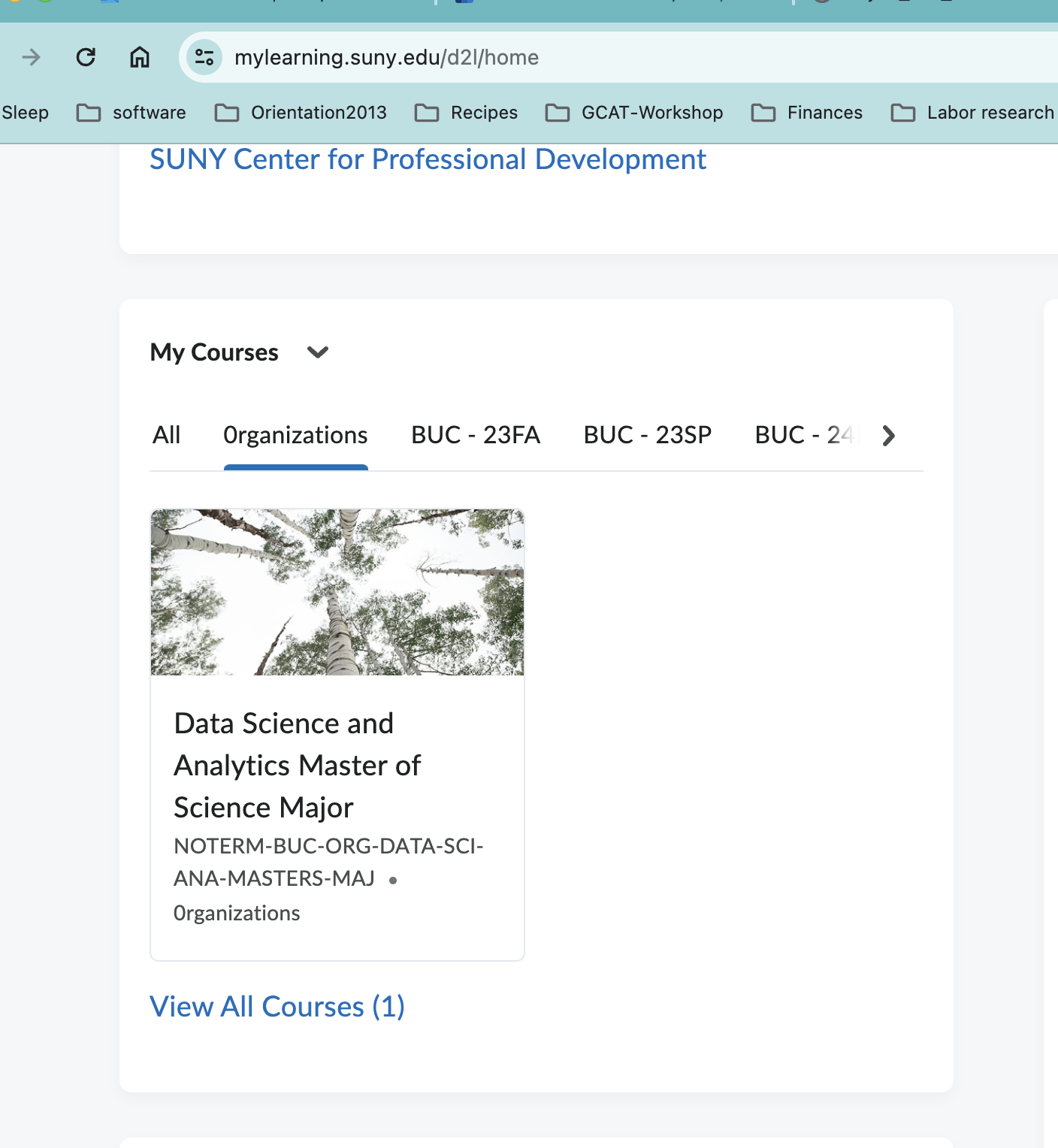Switch to the partially hidden BUC - 24 tab
Viewport: 1058px width, 1148px height.
pyautogui.click(x=806, y=435)
